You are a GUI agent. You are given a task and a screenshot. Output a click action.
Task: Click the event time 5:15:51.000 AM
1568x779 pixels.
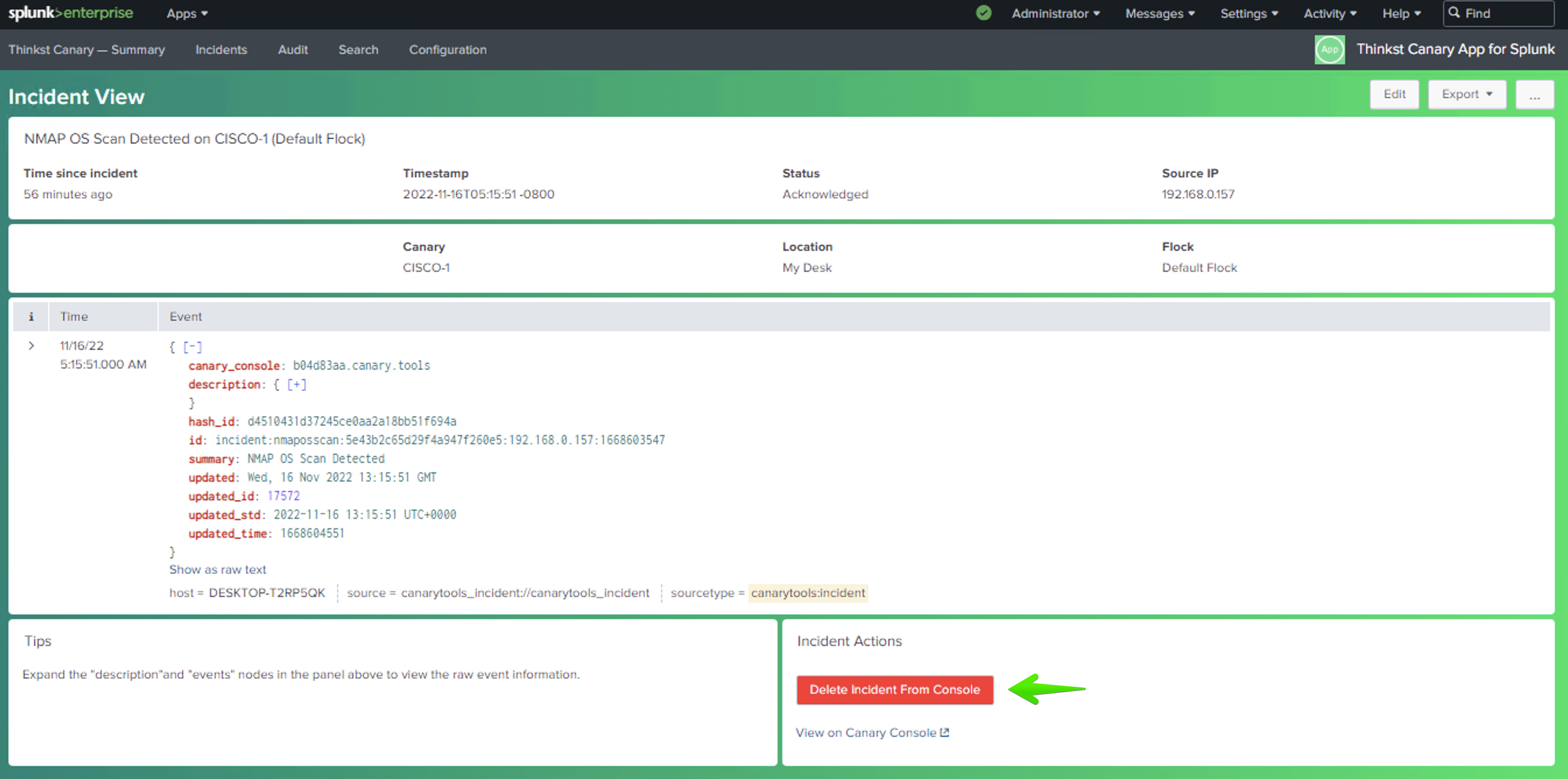(103, 364)
